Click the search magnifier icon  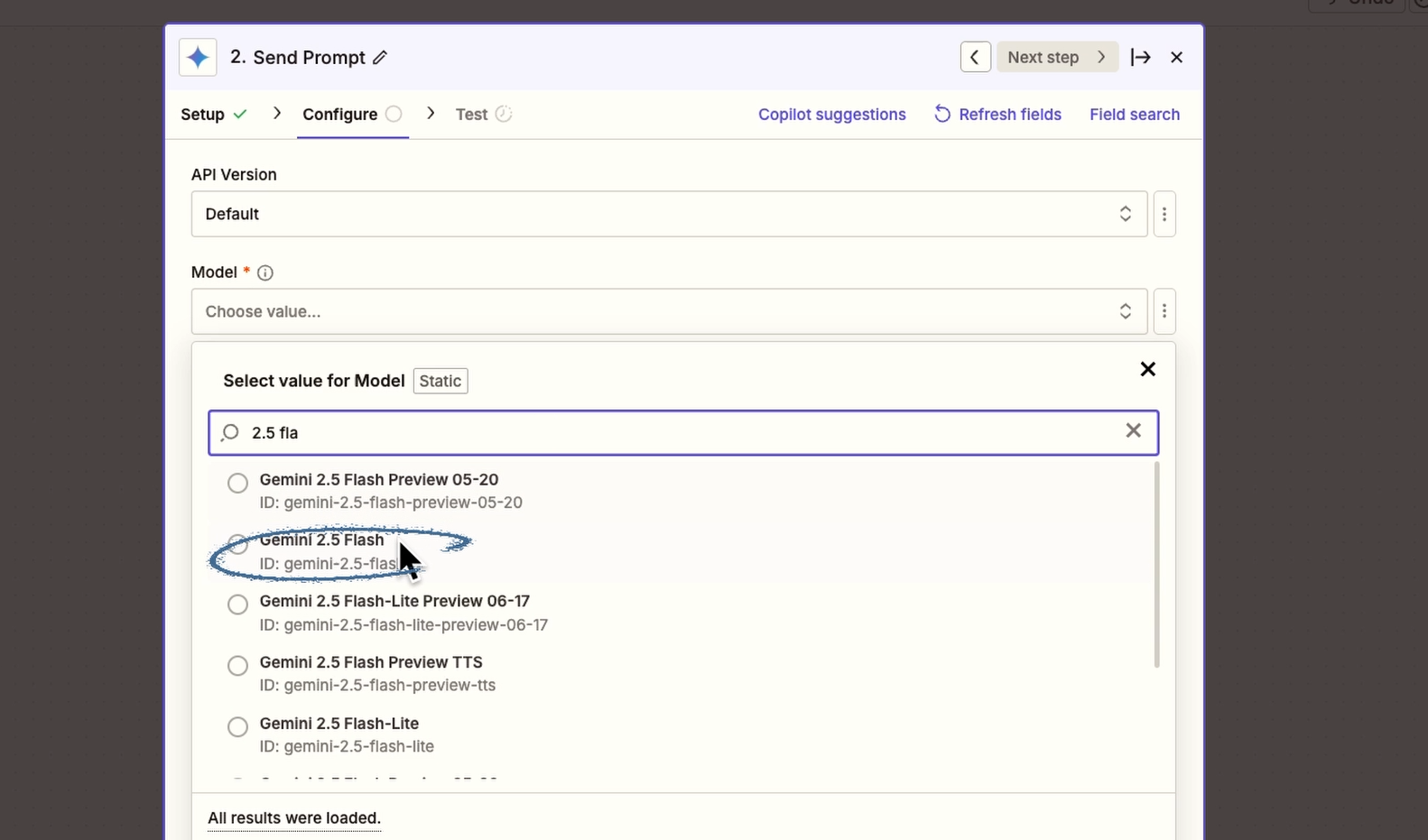coord(230,432)
